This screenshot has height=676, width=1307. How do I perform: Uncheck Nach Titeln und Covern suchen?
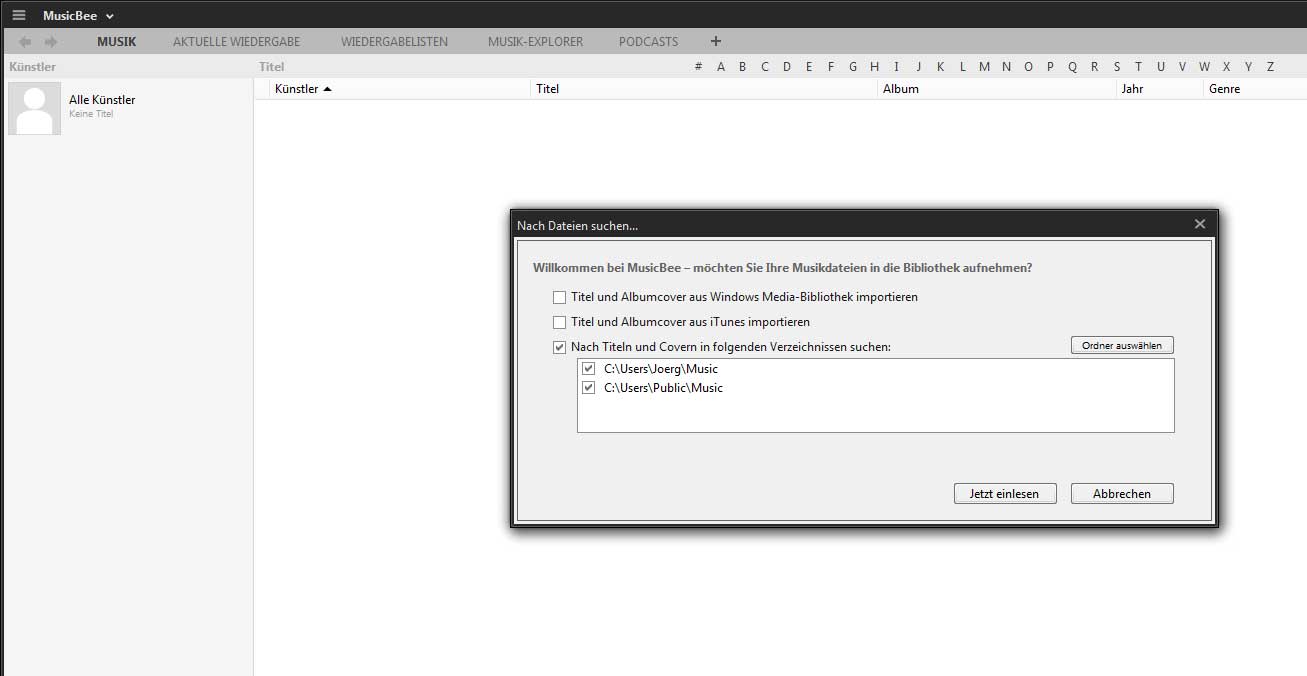click(560, 347)
